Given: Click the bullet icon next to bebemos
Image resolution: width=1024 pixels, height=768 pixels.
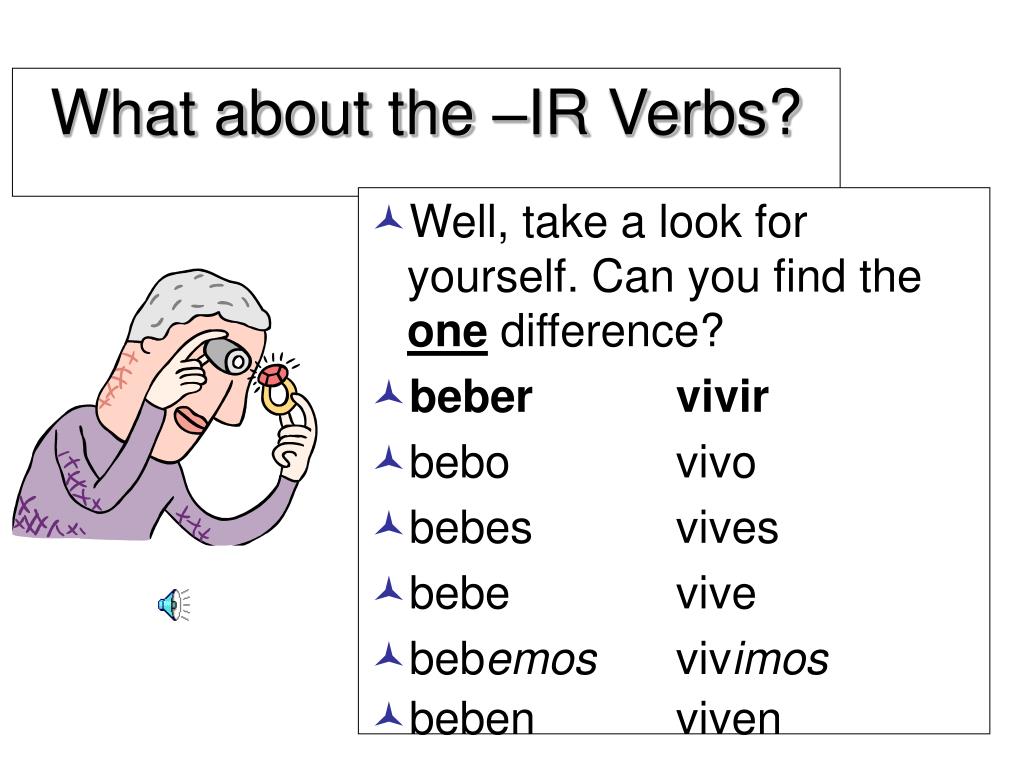Looking at the screenshot, I should point(389,655).
